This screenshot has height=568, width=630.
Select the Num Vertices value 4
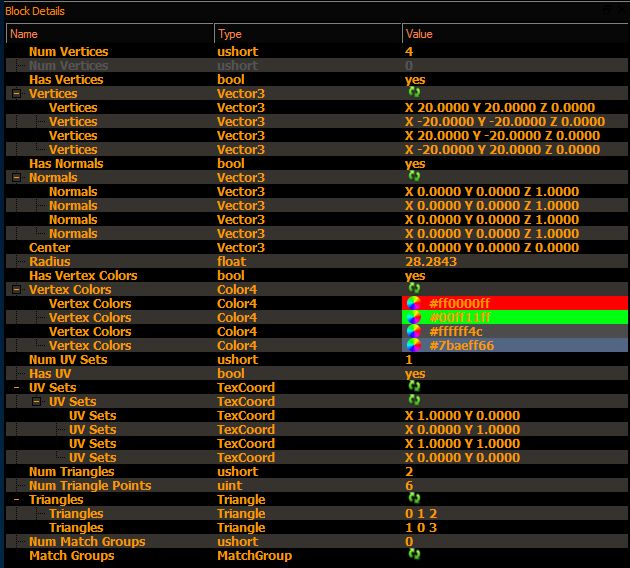coord(409,51)
